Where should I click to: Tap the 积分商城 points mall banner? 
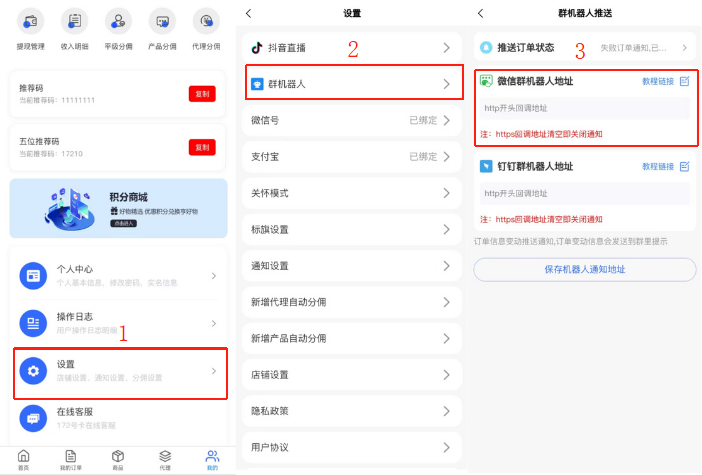(119, 208)
